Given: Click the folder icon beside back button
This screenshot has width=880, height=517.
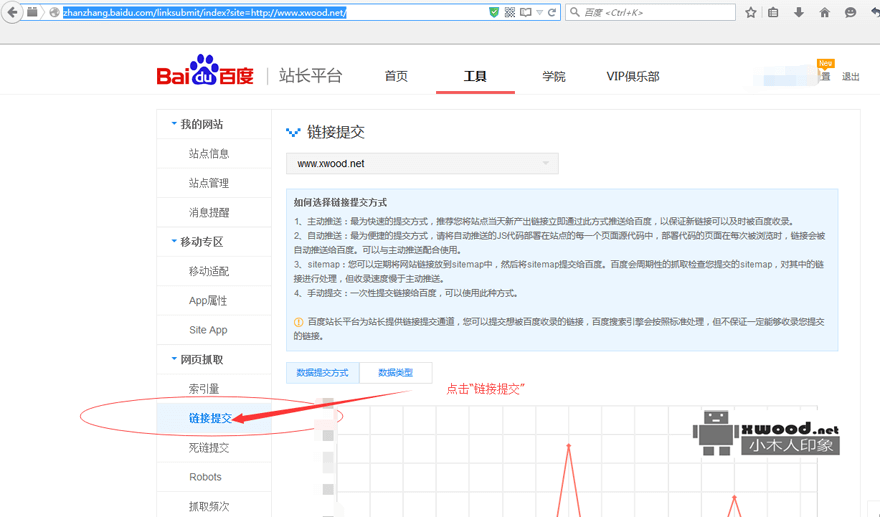Looking at the screenshot, I should [x=33, y=12].
